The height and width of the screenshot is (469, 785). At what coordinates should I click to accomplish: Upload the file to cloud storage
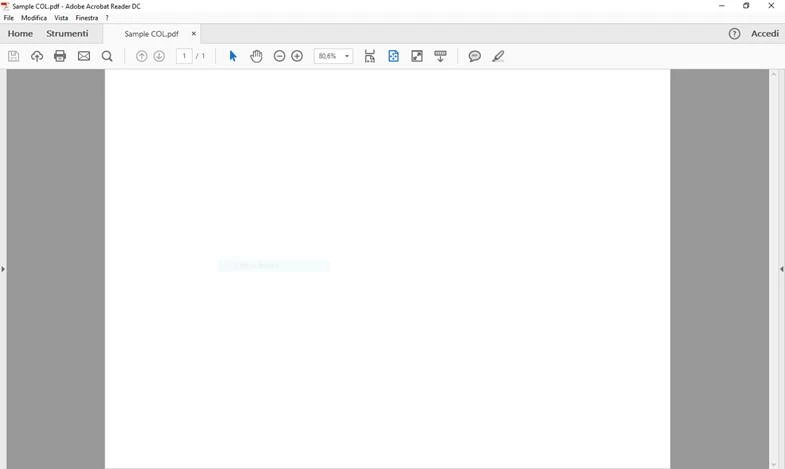(37, 56)
